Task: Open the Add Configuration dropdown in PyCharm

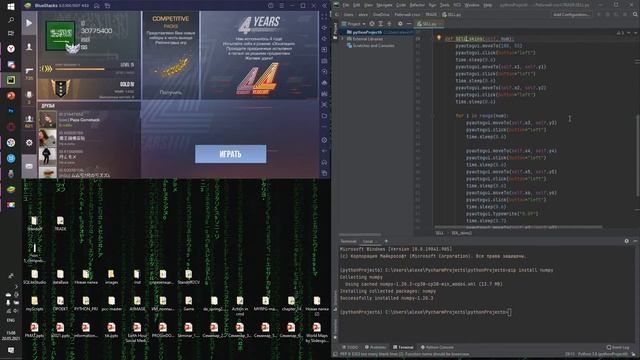Action: tap(571, 15)
